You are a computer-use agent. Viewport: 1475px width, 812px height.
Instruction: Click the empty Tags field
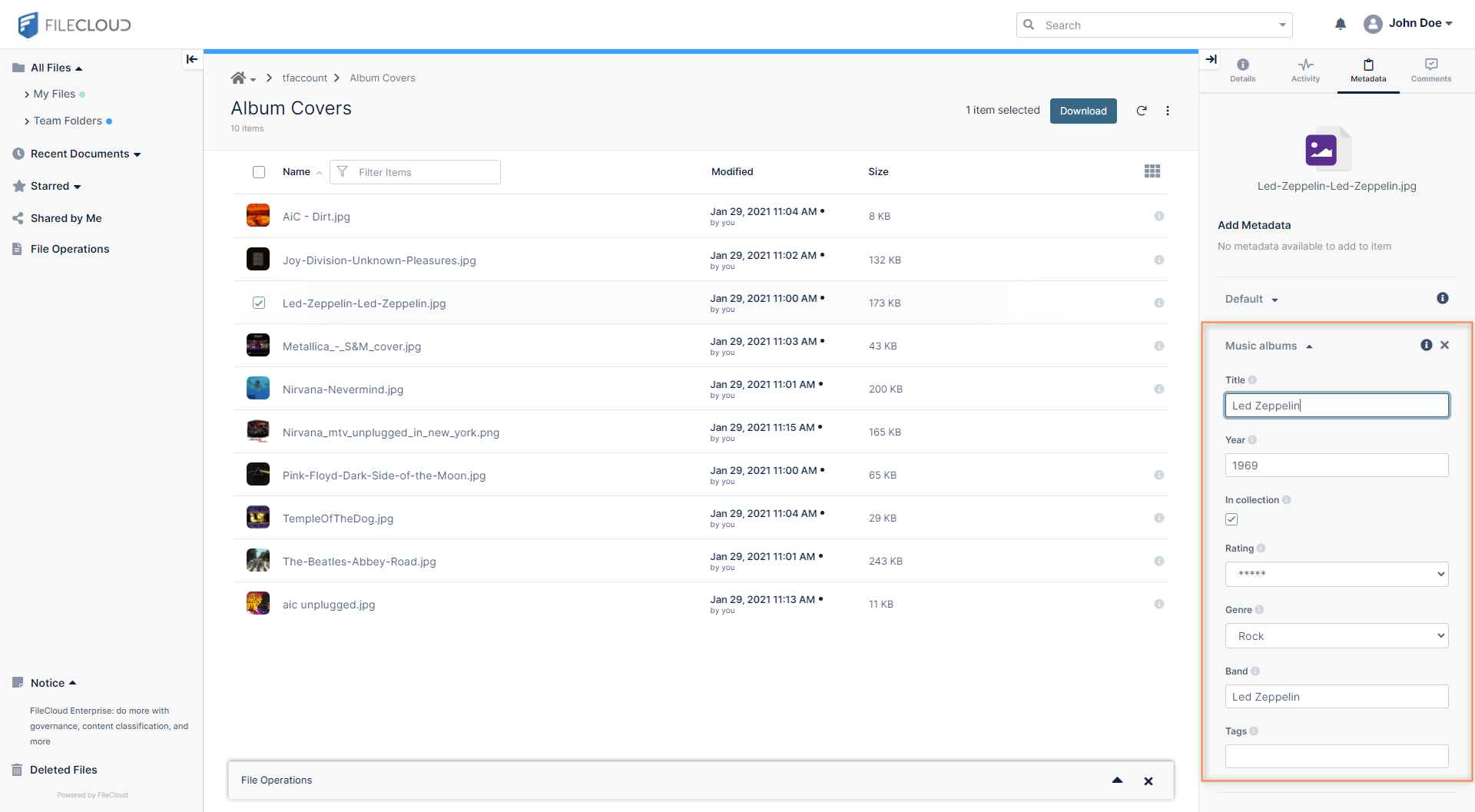point(1337,756)
